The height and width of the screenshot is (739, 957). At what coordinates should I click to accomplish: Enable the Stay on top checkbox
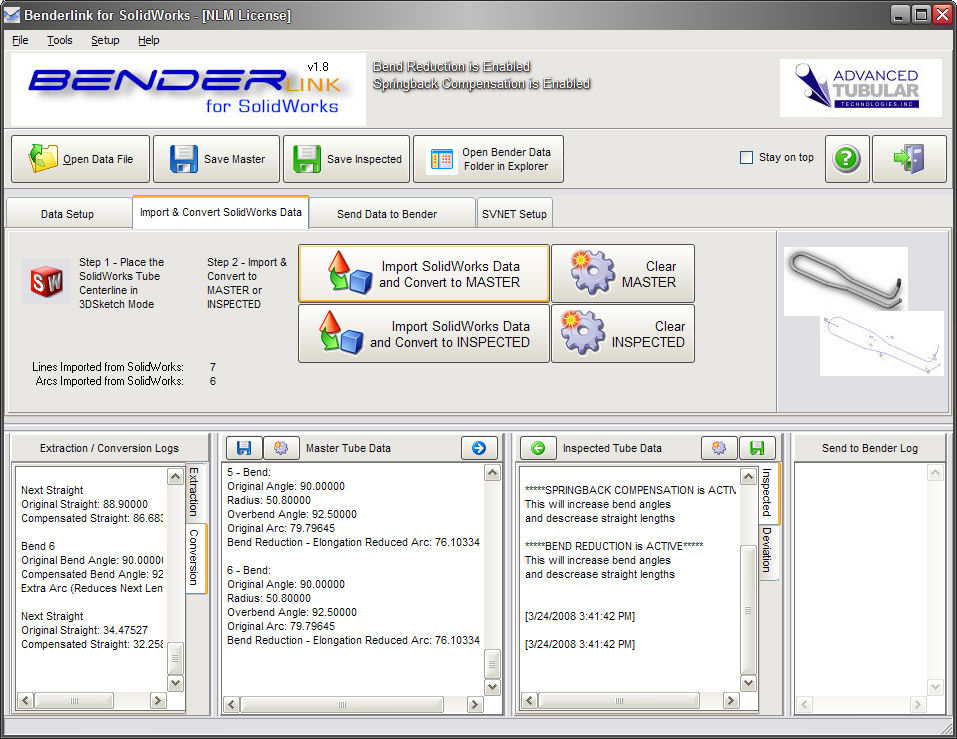[746, 157]
